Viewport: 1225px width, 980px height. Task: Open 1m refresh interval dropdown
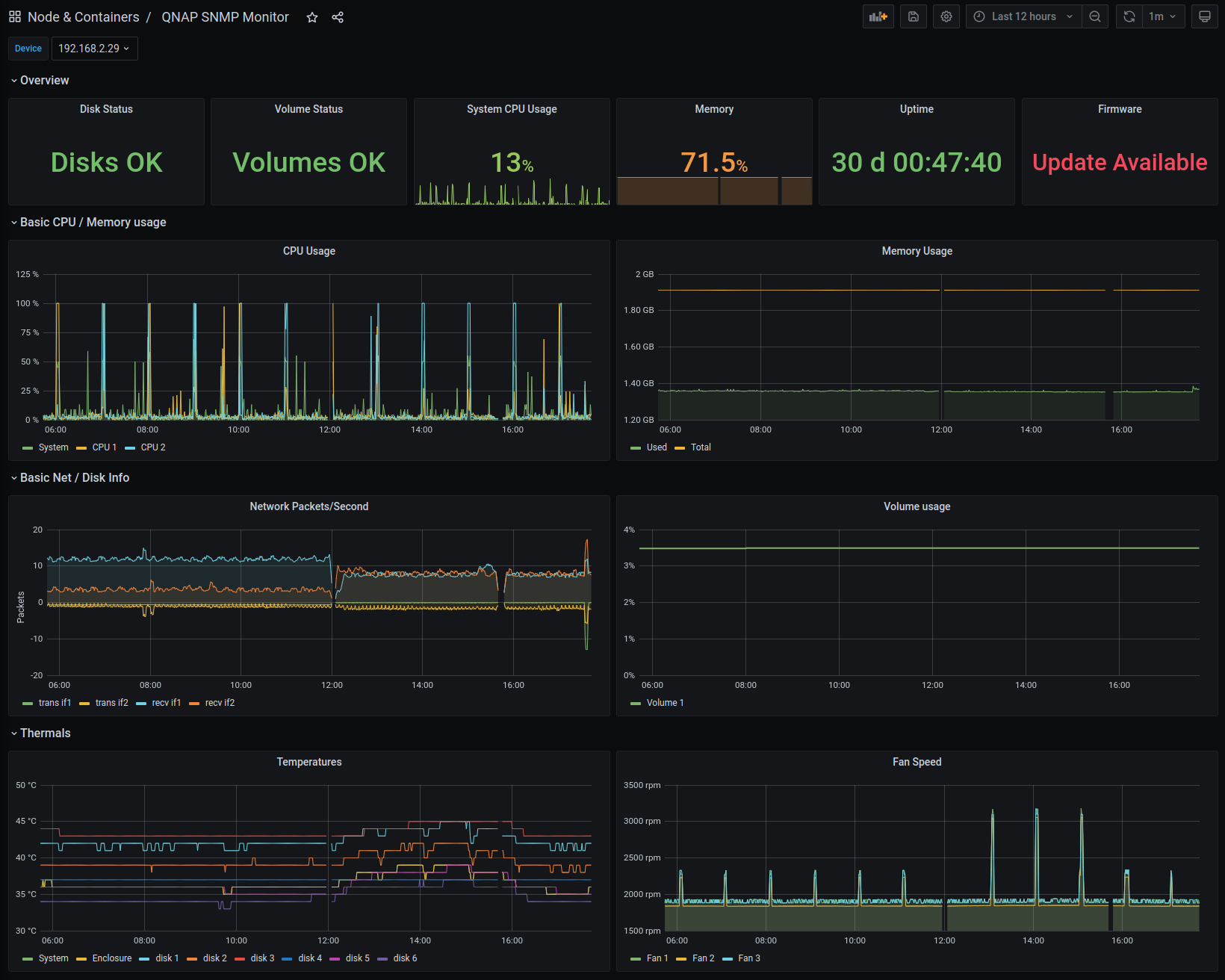point(1163,16)
